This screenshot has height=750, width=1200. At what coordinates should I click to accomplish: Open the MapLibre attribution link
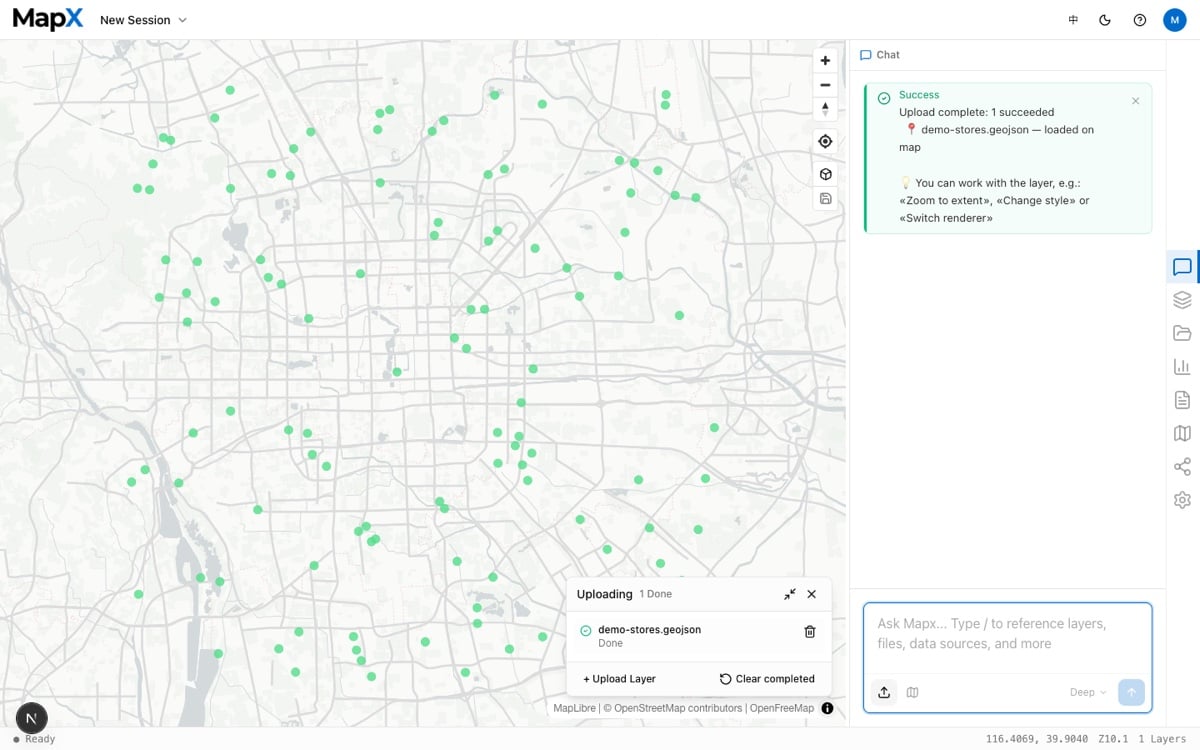pyautogui.click(x=575, y=708)
